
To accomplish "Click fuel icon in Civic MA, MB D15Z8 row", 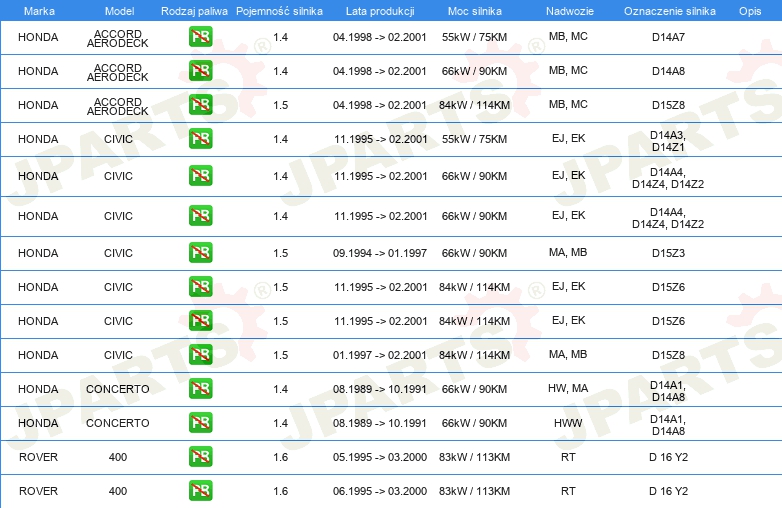I will click(200, 354).
